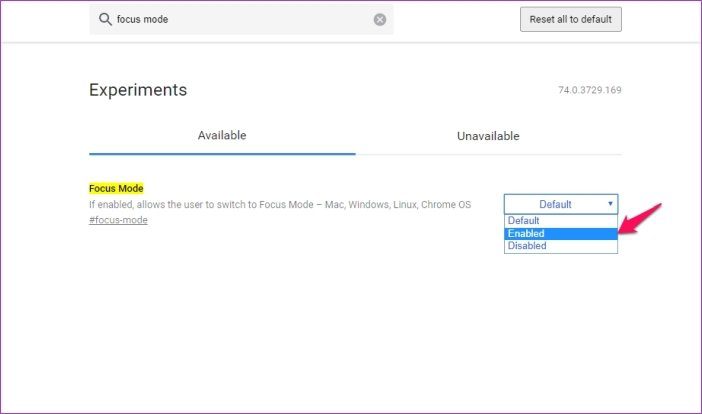Viewport: 702px width, 414px height.
Task: Open the #focus-mode anchor link
Action: [x=118, y=220]
